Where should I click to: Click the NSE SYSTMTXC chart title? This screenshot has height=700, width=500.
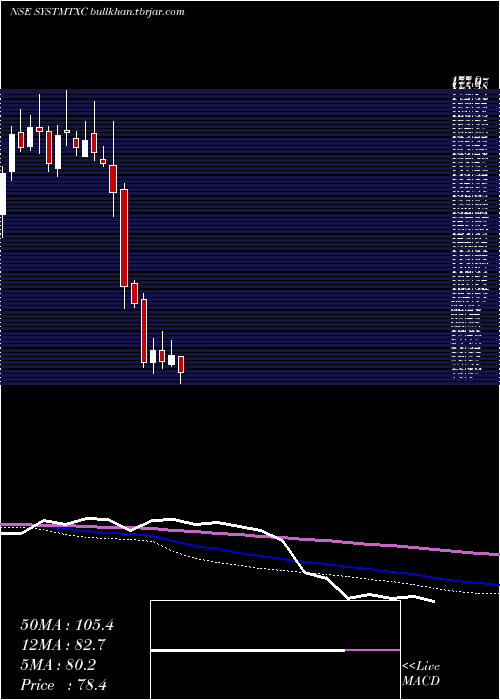(x=97, y=12)
